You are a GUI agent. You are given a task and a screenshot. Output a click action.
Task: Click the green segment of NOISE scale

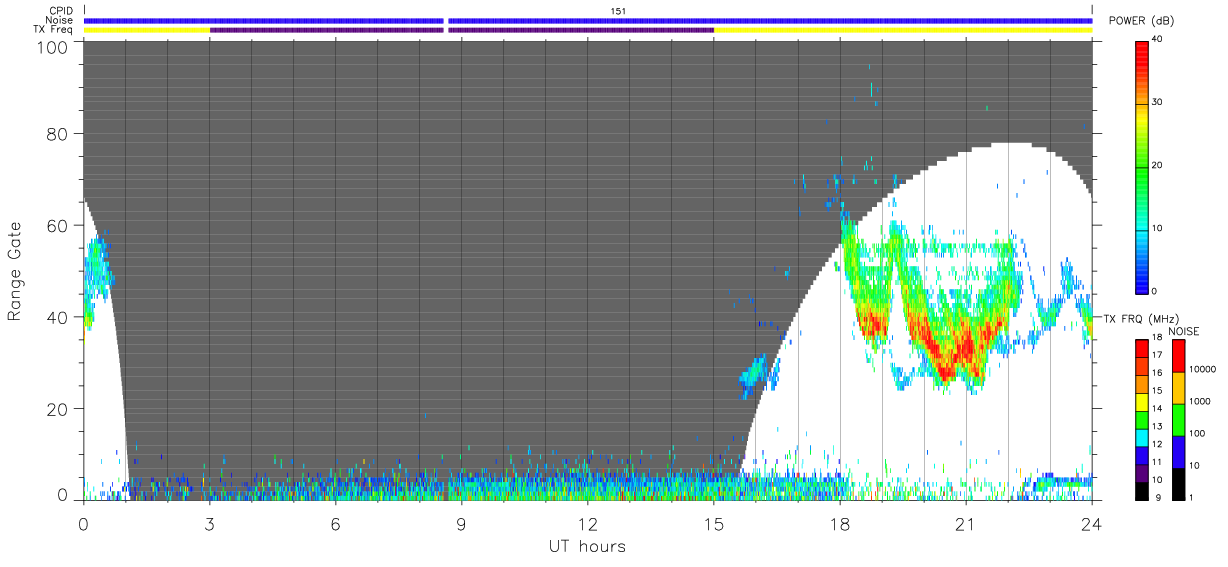click(x=1179, y=420)
